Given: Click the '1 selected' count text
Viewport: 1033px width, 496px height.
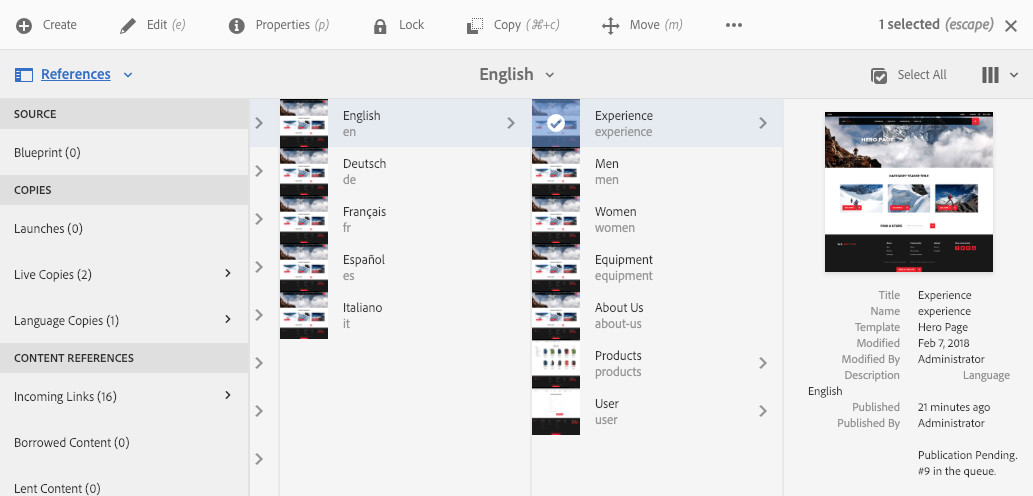Looking at the screenshot, I should click(909, 24).
